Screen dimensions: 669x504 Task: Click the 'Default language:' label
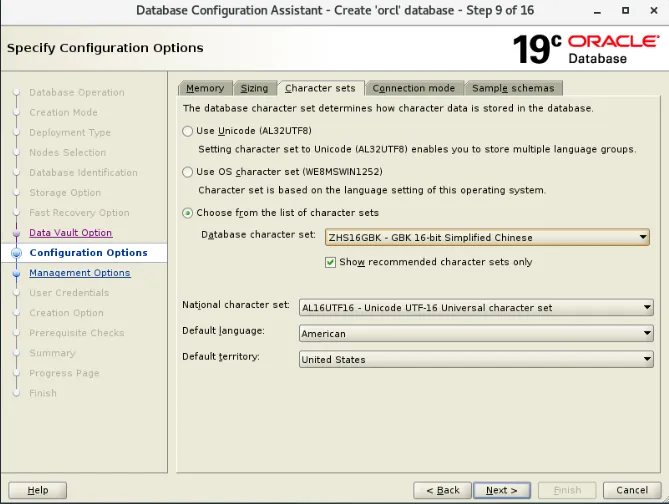click(223, 331)
